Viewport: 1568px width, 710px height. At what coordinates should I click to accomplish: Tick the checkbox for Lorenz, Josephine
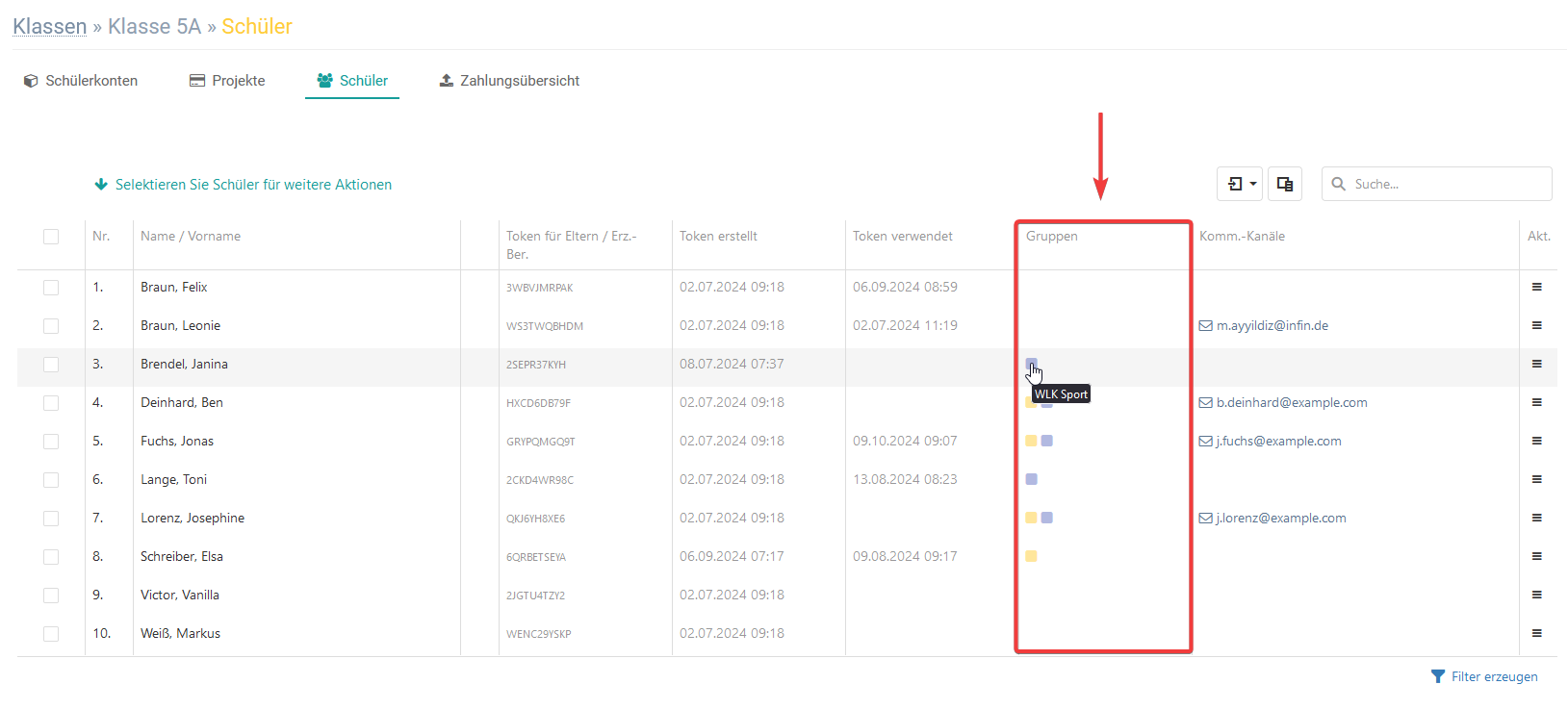[x=51, y=519]
